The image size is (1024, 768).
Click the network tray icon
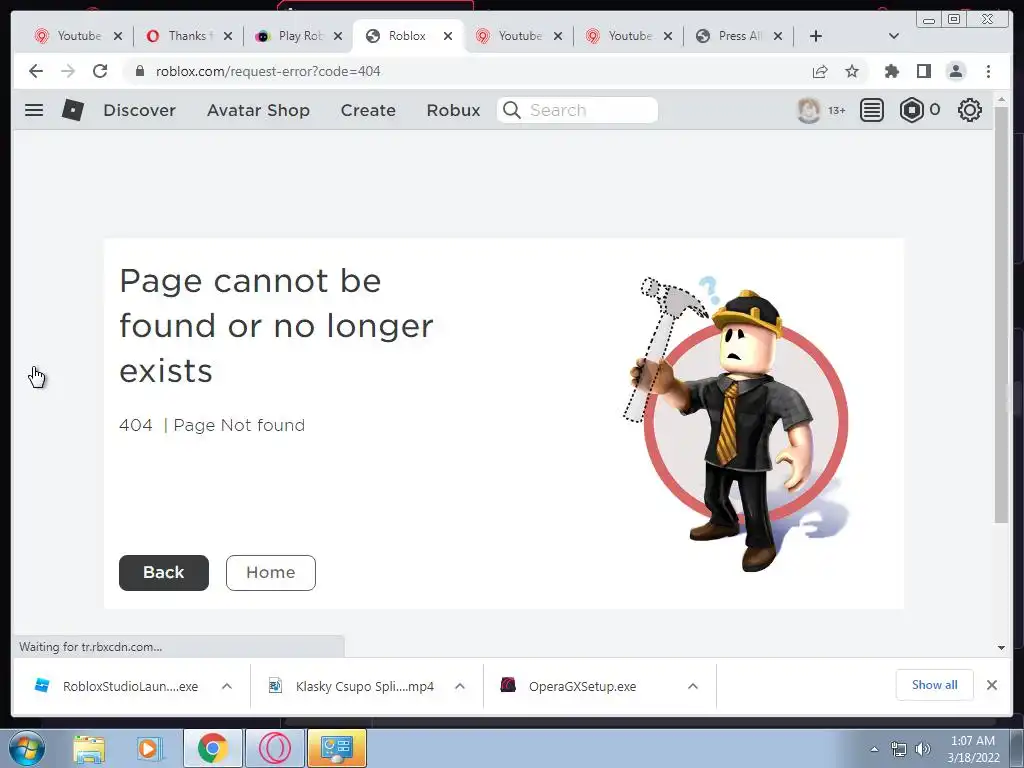coord(899,749)
